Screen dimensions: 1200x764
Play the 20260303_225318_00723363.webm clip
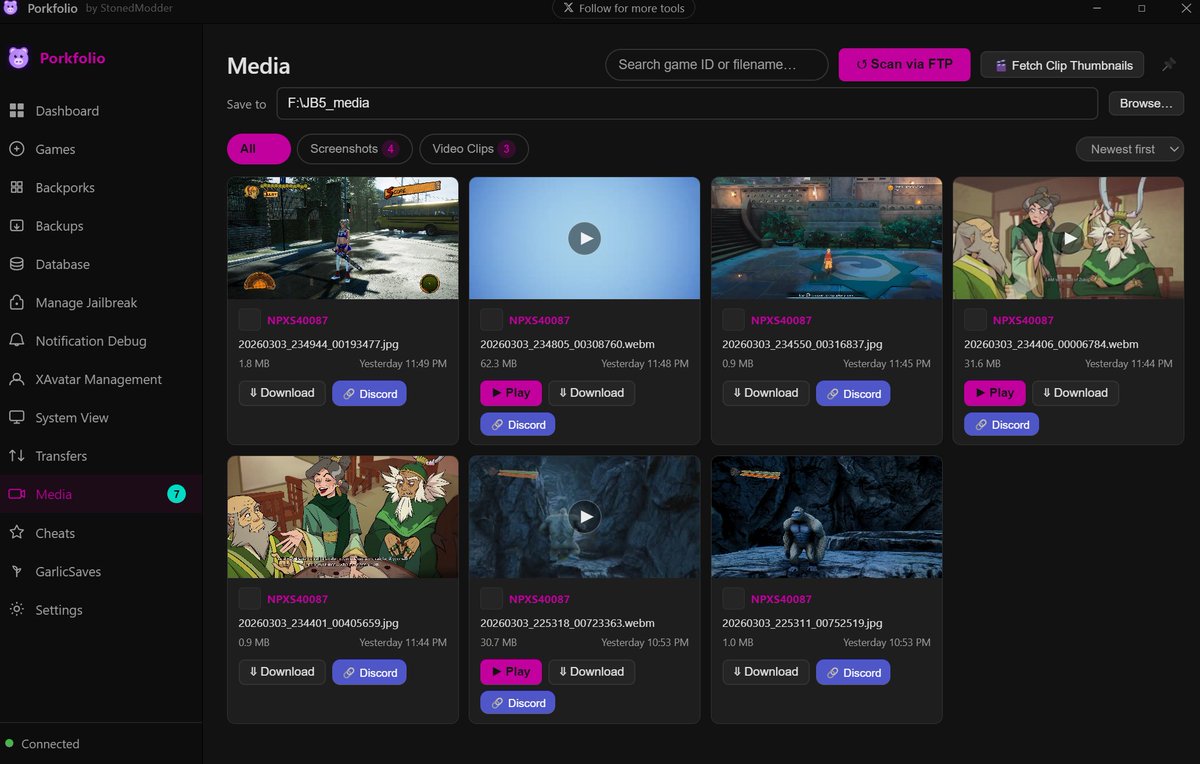(x=511, y=672)
